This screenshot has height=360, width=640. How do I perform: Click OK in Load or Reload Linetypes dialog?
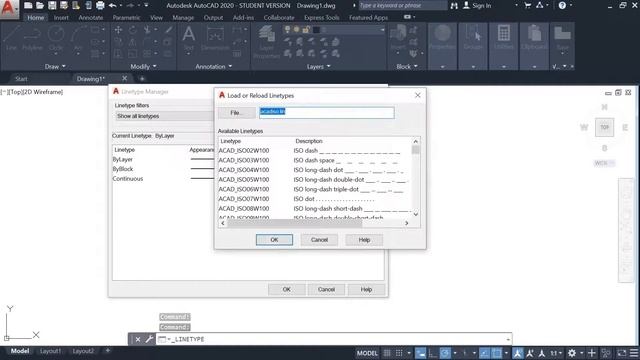[274, 240]
